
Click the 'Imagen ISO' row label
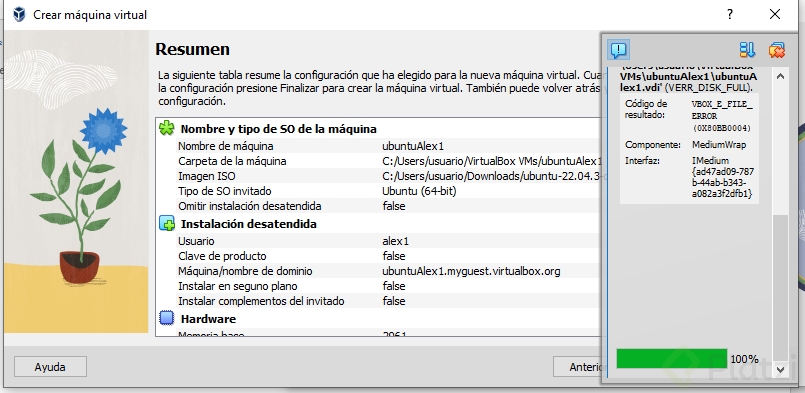pyautogui.click(x=206, y=176)
